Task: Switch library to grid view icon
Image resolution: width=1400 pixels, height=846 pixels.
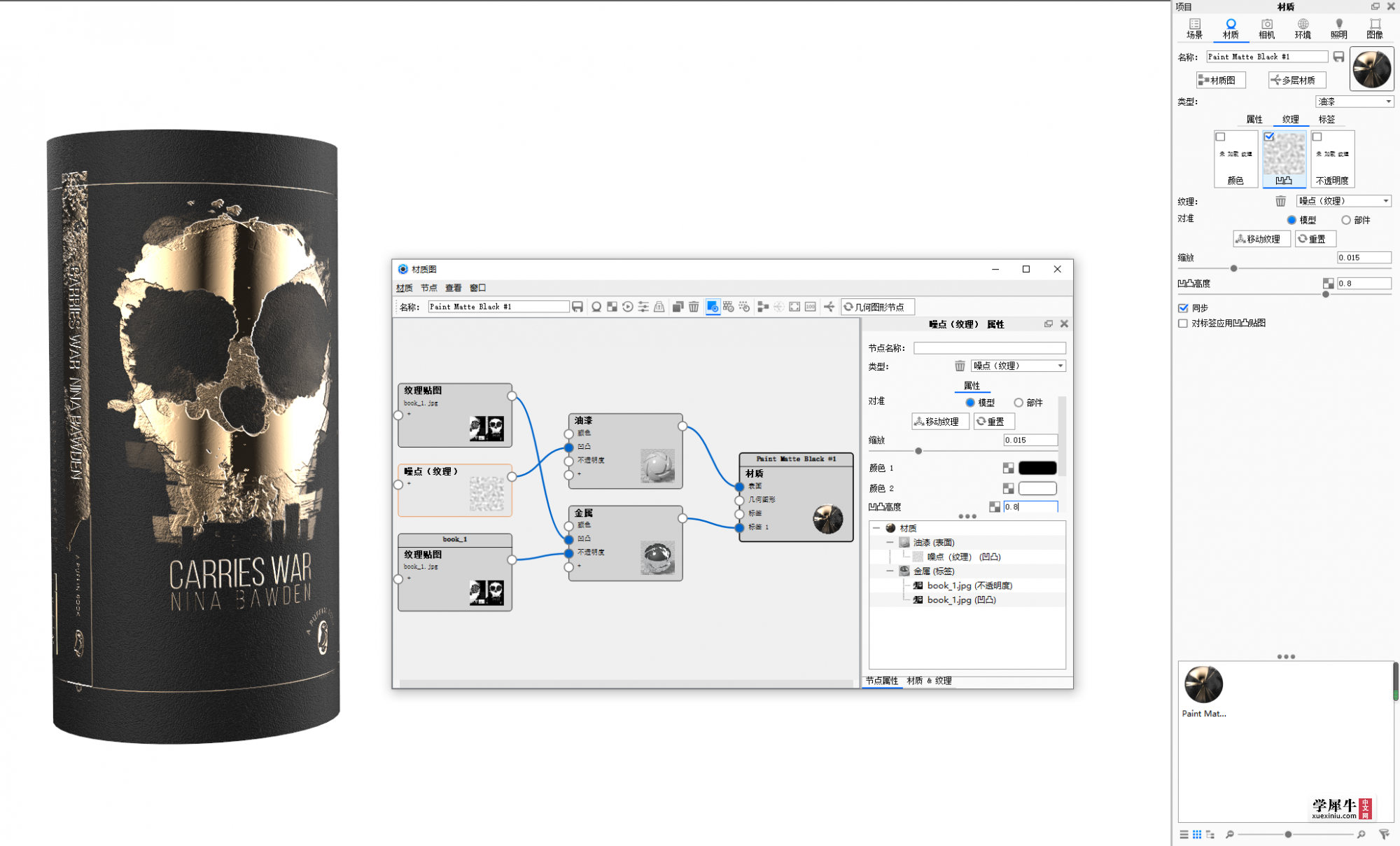Action: tap(1197, 834)
